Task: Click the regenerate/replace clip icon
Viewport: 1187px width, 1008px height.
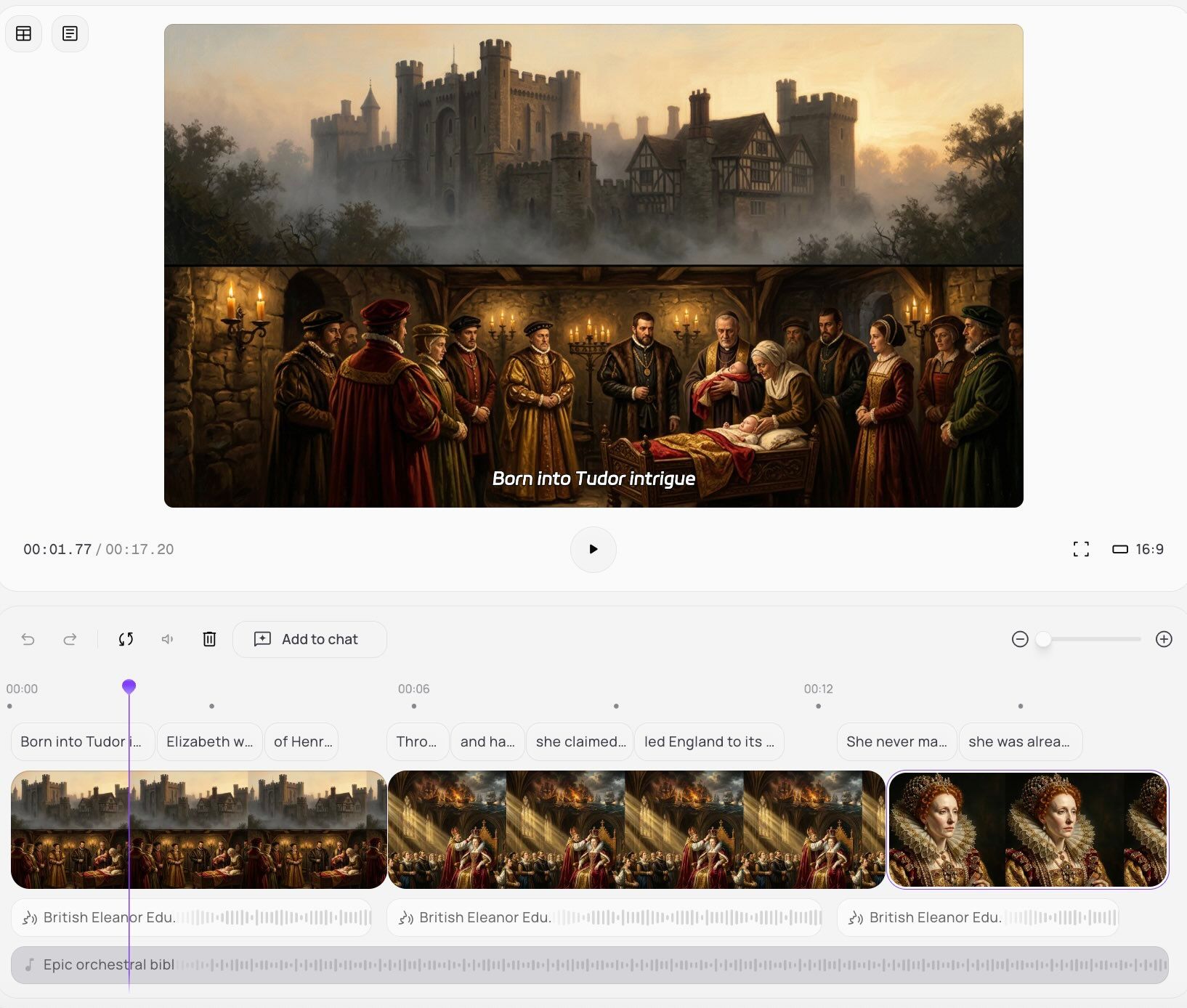Action: click(x=126, y=639)
